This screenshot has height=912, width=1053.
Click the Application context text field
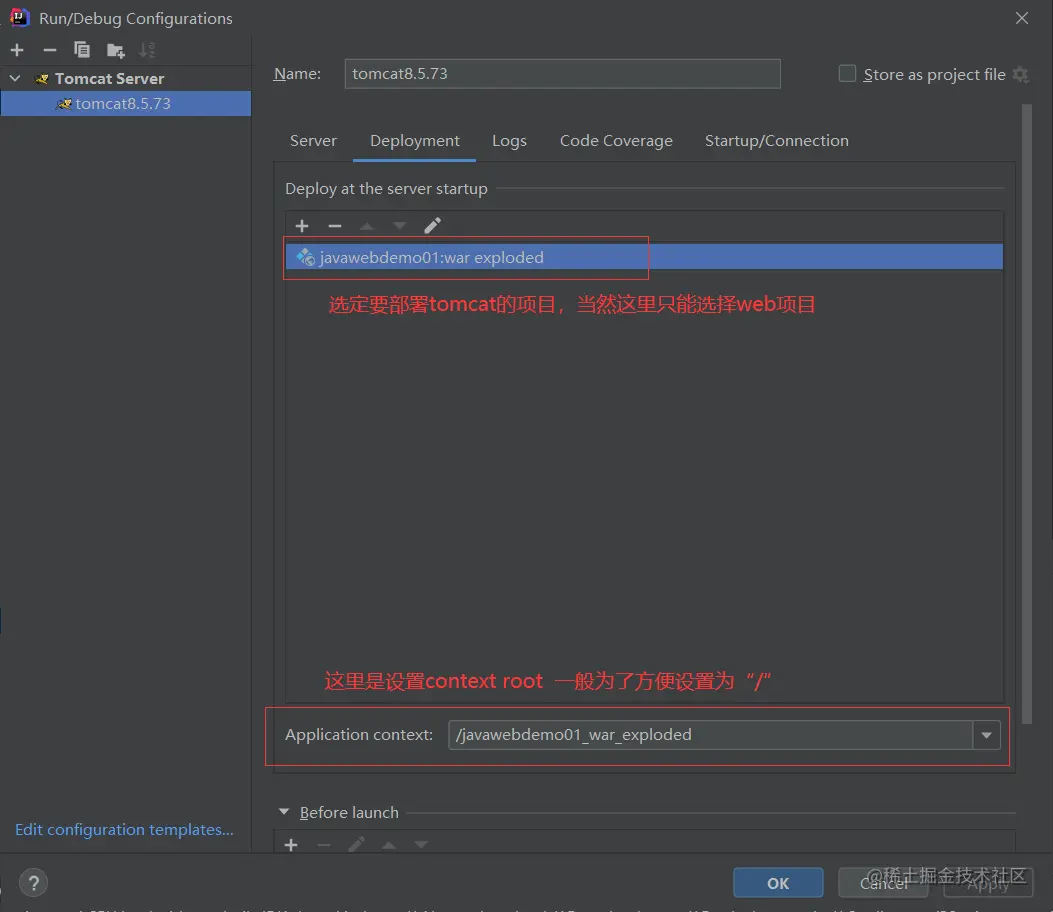(x=710, y=735)
